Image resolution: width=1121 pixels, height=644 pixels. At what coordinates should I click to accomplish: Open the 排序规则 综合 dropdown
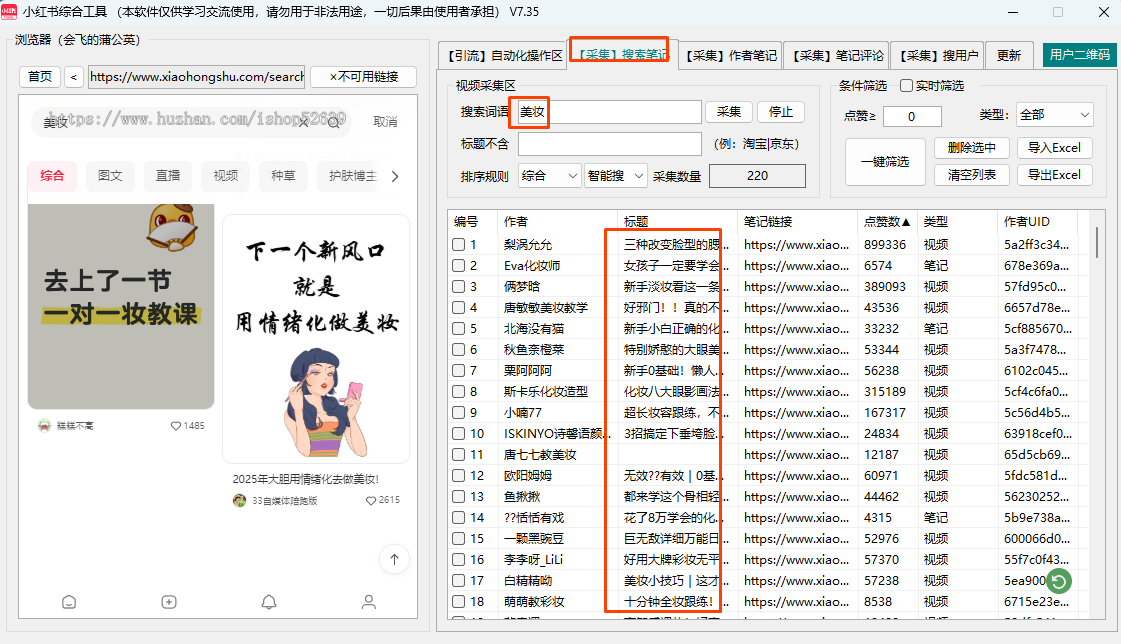pos(549,174)
